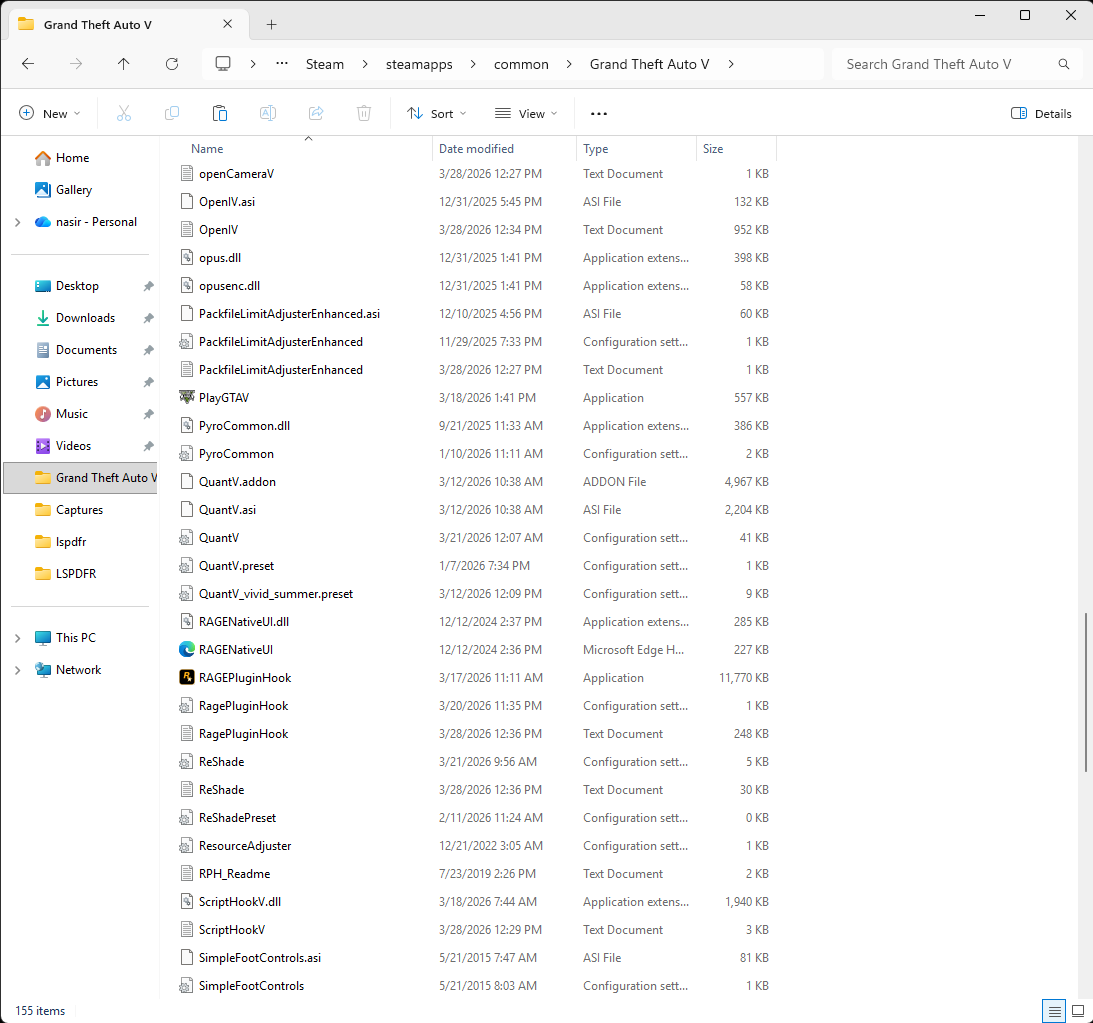Click the Back navigation arrow
The width and height of the screenshot is (1093, 1023).
[x=28, y=64]
